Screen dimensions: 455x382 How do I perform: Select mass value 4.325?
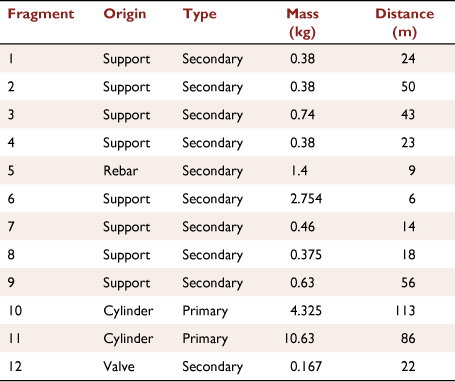(306, 311)
